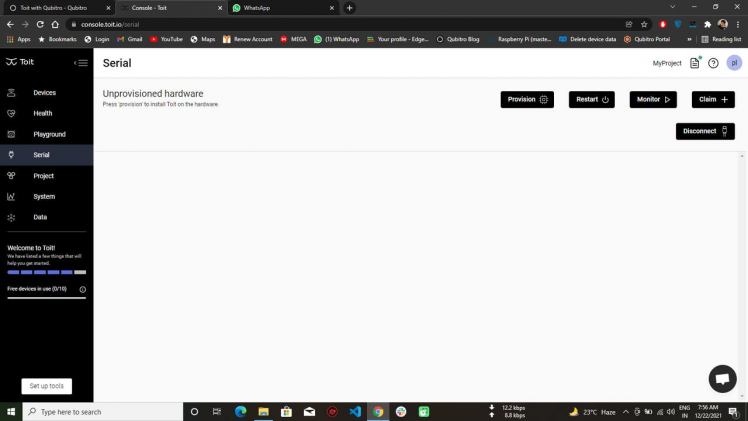Open the Windows Start menu
Image resolution: width=748 pixels, height=421 pixels.
[11, 411]
